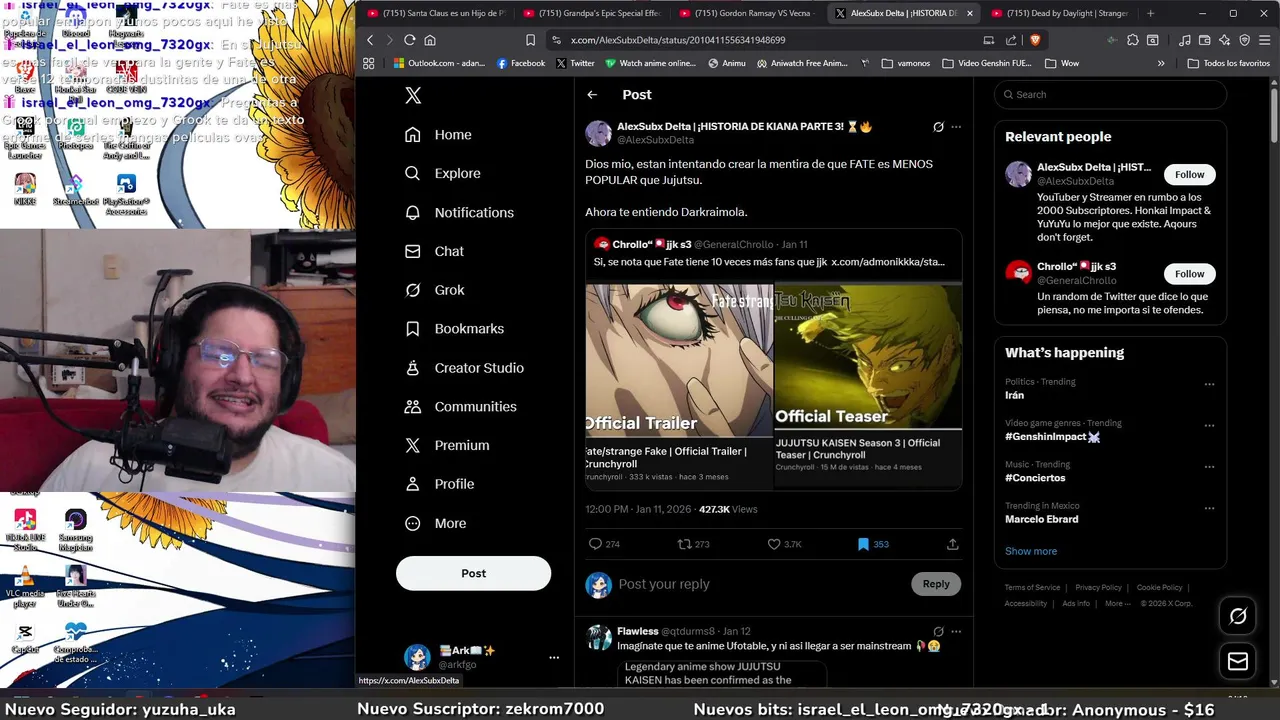The image size is (1280, 720).
Task: Open Bookmarks in the sidebar
Action: click(454, 328)
